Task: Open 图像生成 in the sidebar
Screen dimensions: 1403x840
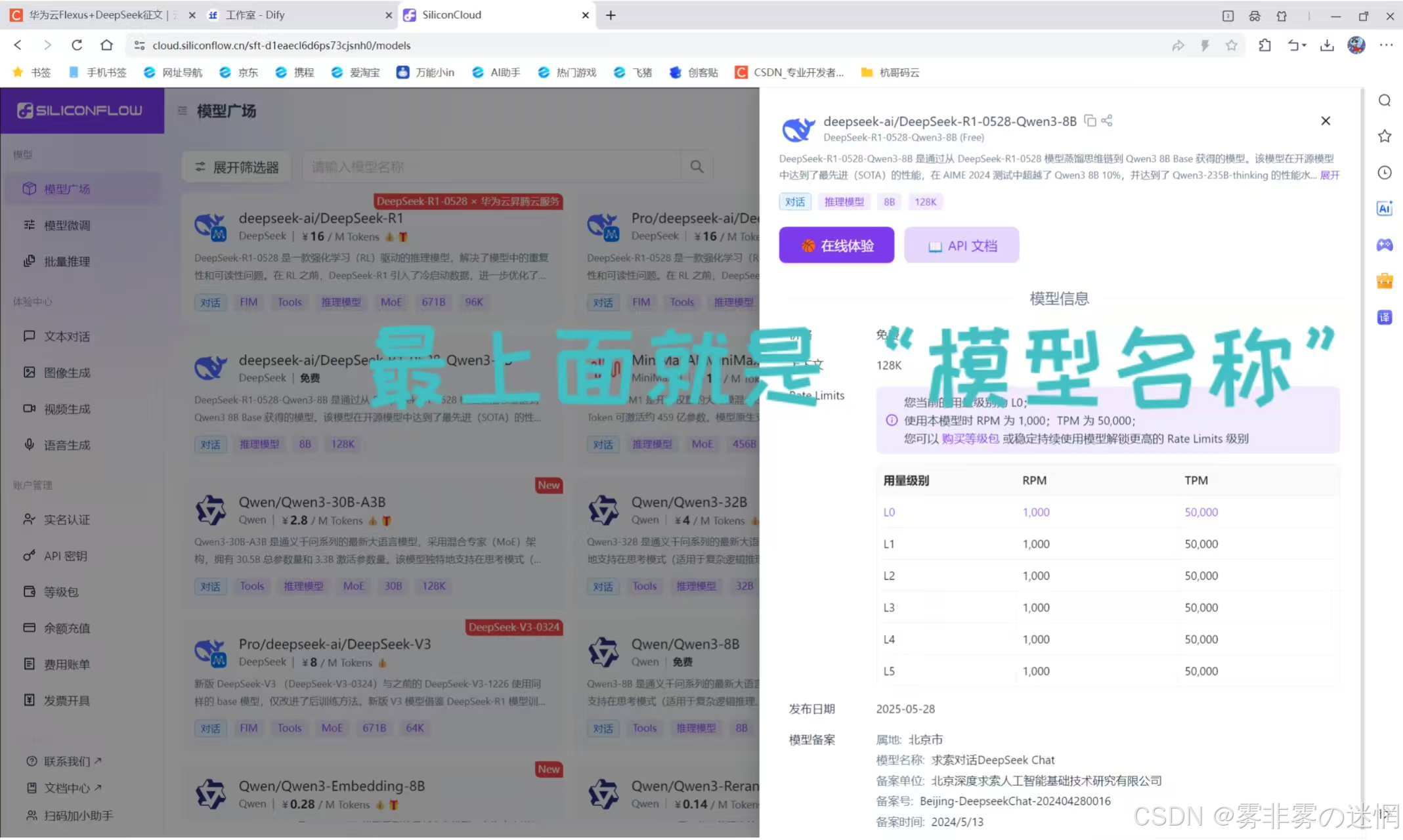Action: point(82,372)
